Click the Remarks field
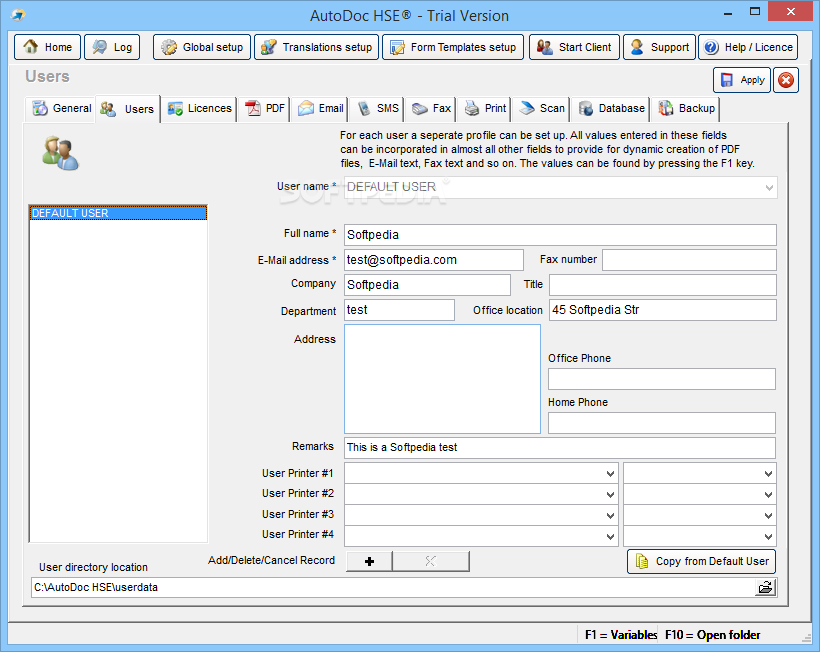 [560, 448]
